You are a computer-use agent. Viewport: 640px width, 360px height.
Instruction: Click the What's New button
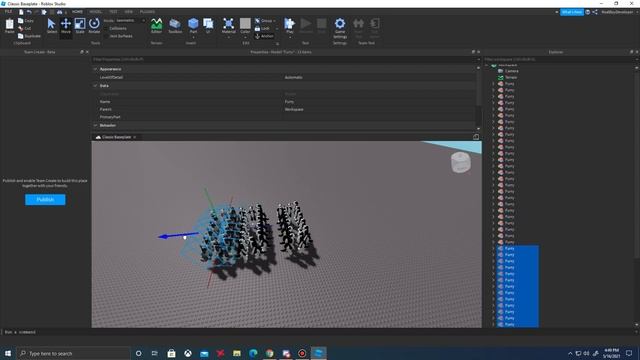pos(572,12)
